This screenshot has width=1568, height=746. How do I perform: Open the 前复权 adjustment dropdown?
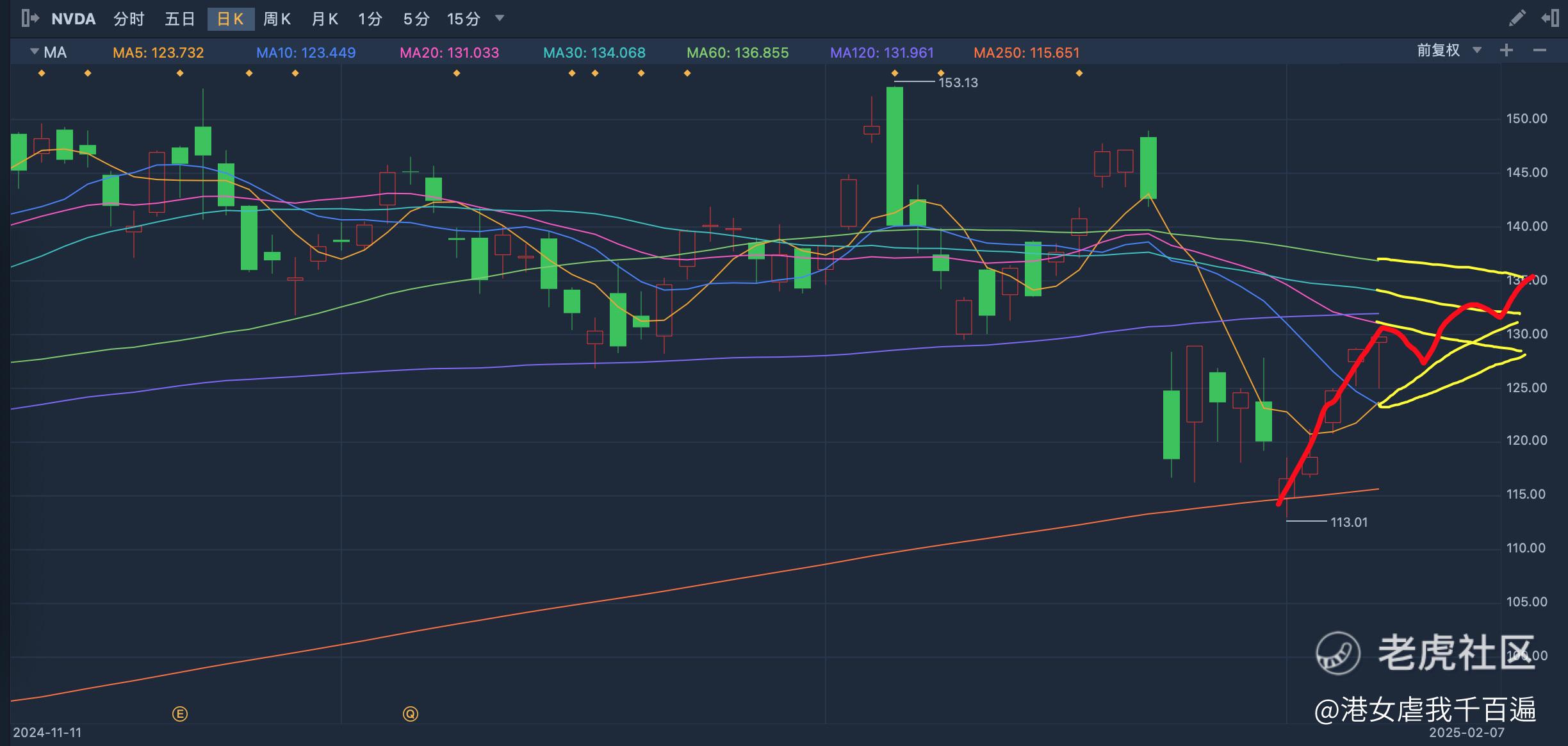coord(1450,51)
